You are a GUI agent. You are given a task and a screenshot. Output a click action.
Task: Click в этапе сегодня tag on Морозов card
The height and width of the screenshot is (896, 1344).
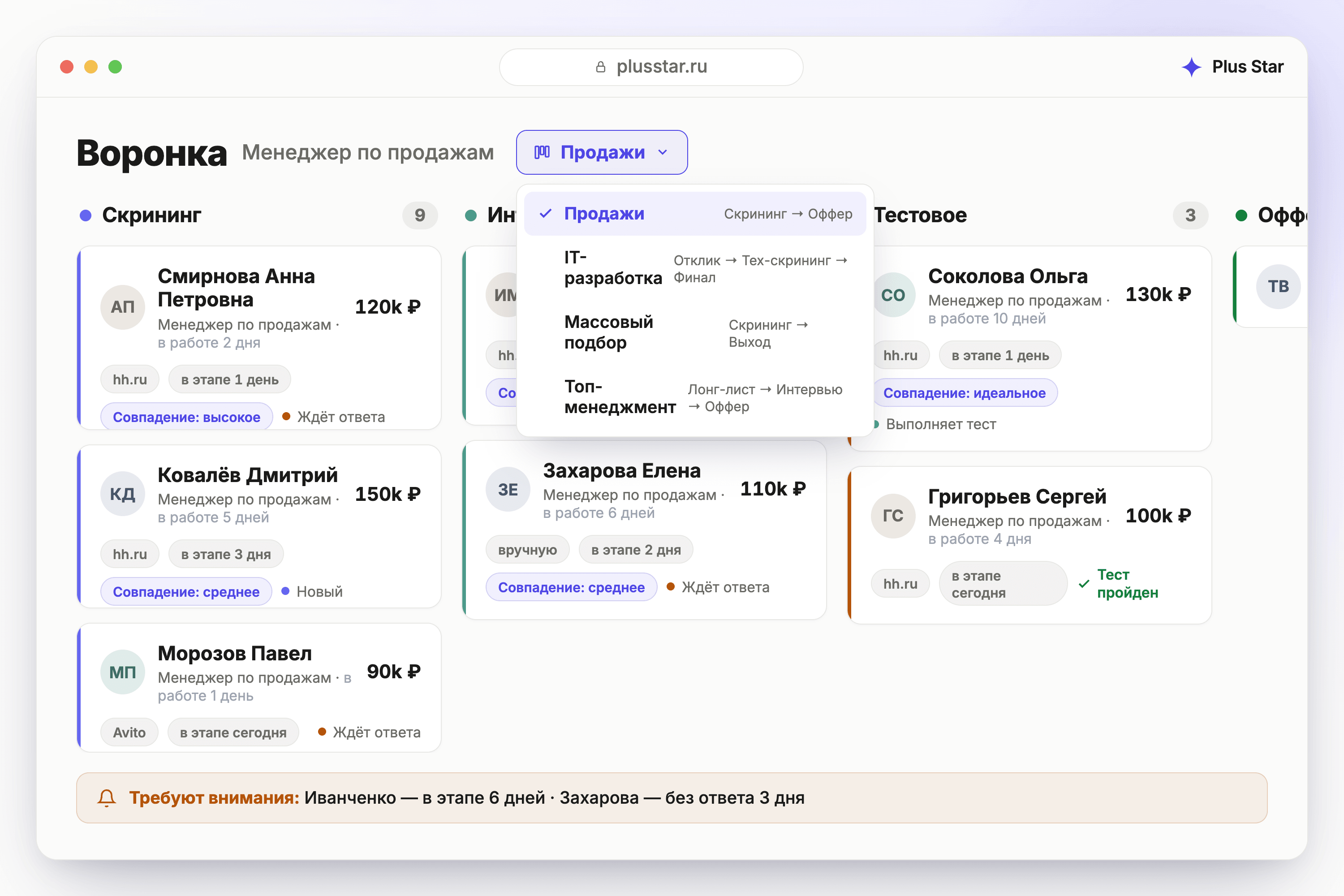(233, 732)
